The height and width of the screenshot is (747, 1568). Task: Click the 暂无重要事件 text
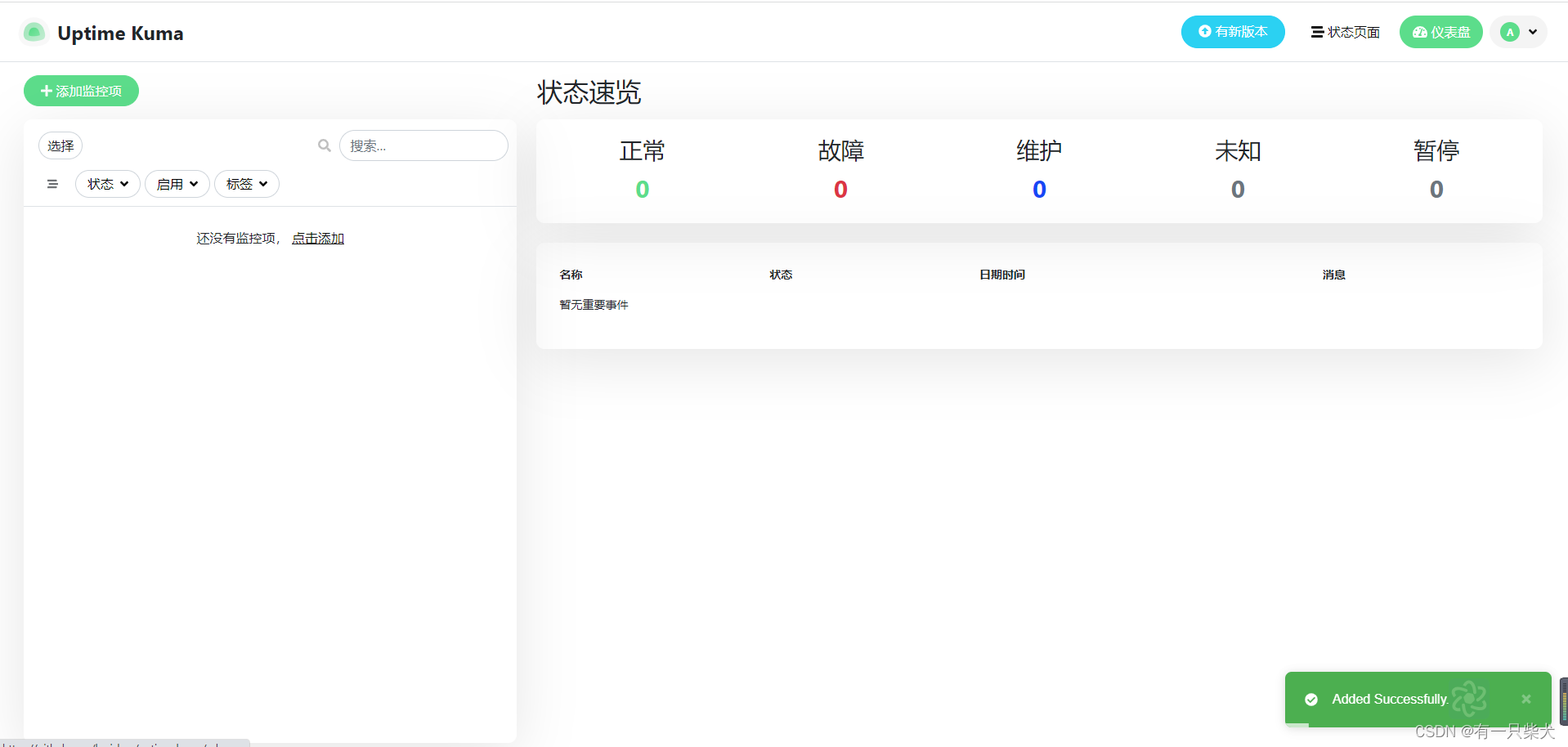(x=594, y=305)
